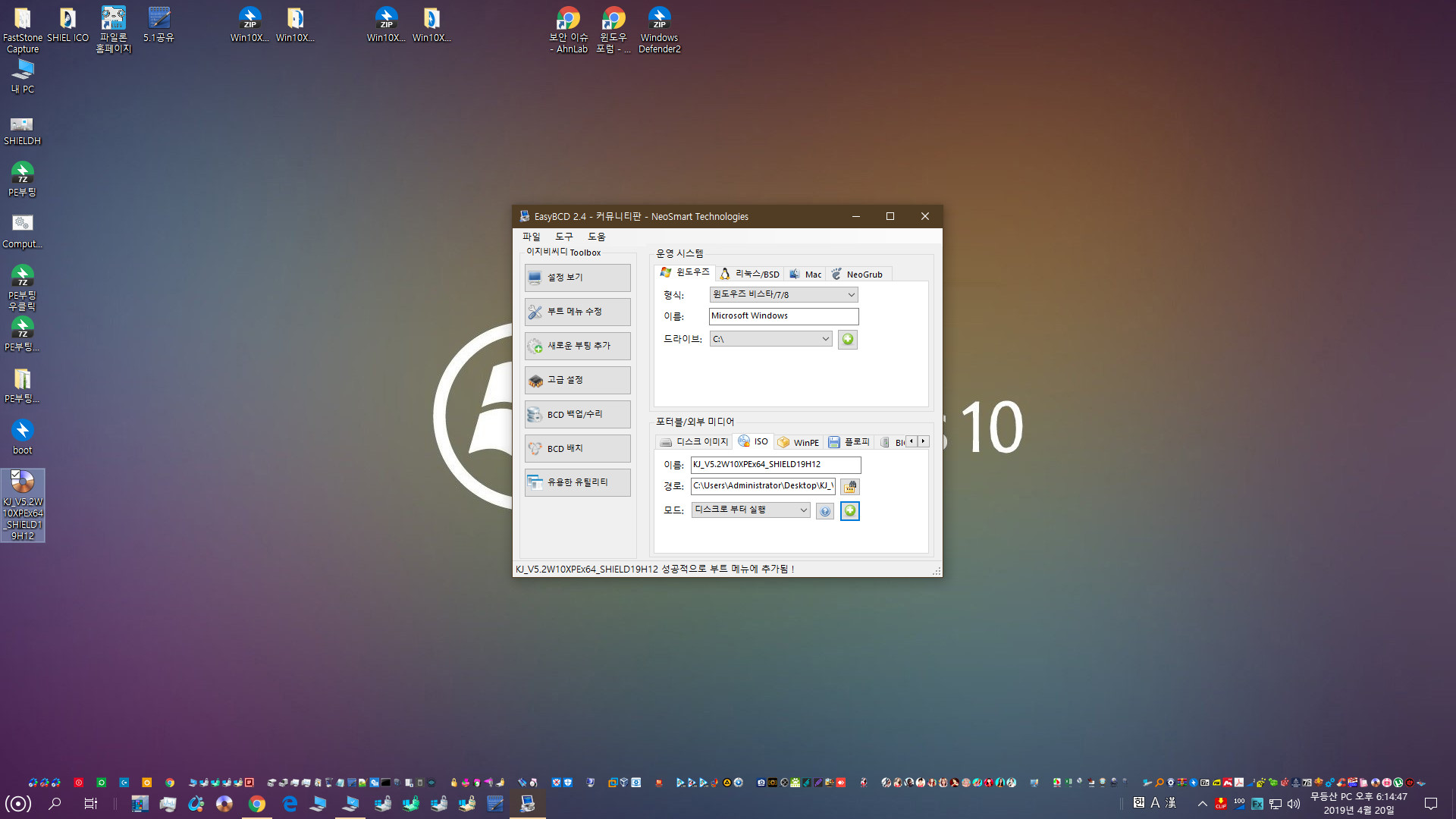This screenshot has height=819, width=1456.
Task: Select the Windows Defender2 zip desktop icon
Action: tap(660, 30)
